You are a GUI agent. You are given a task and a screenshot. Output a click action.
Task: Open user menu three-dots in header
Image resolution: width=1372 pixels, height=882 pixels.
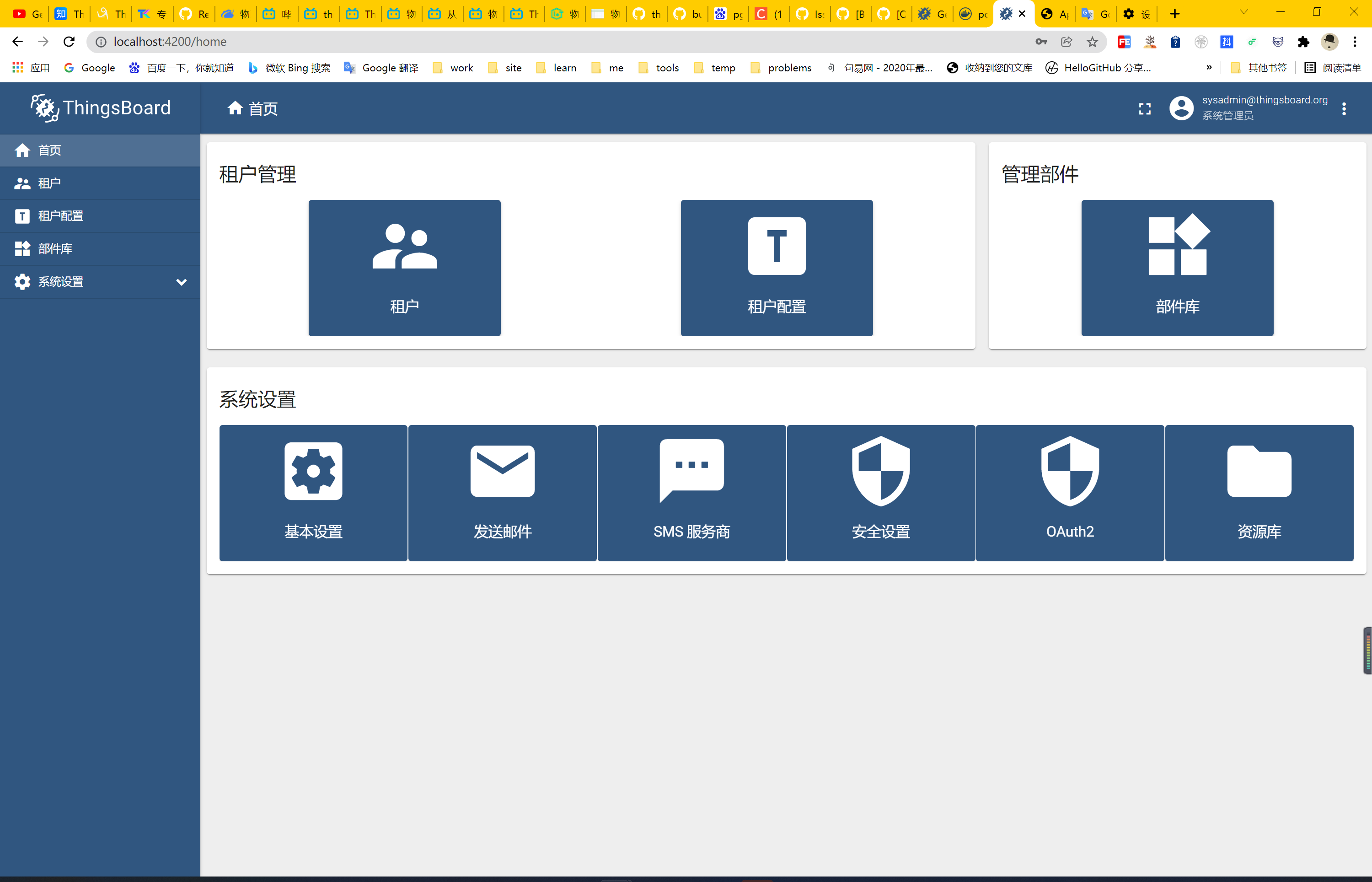pos(1343,109)
